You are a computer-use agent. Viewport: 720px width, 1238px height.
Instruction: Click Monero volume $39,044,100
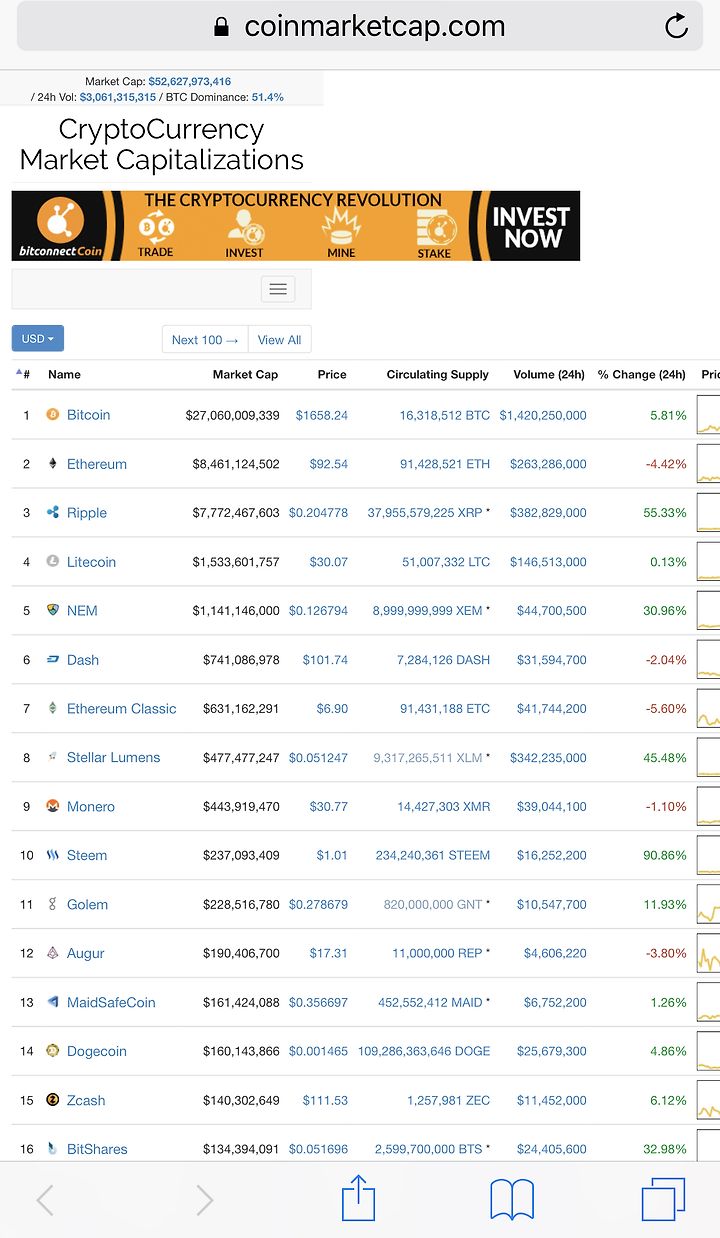(551, 806)
